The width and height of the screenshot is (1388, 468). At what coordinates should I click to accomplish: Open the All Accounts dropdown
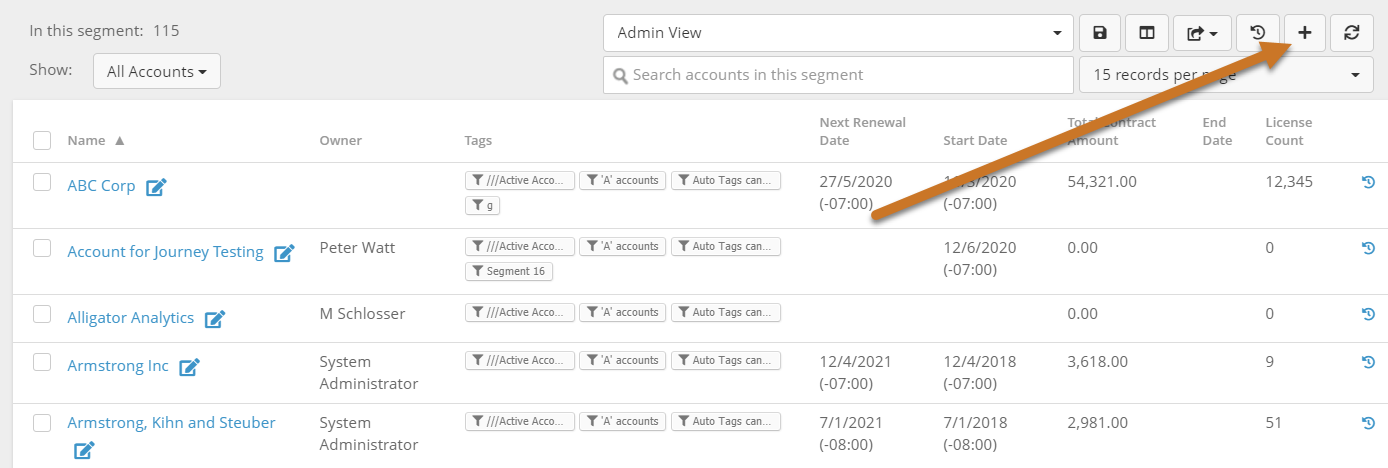click(157, 72)
